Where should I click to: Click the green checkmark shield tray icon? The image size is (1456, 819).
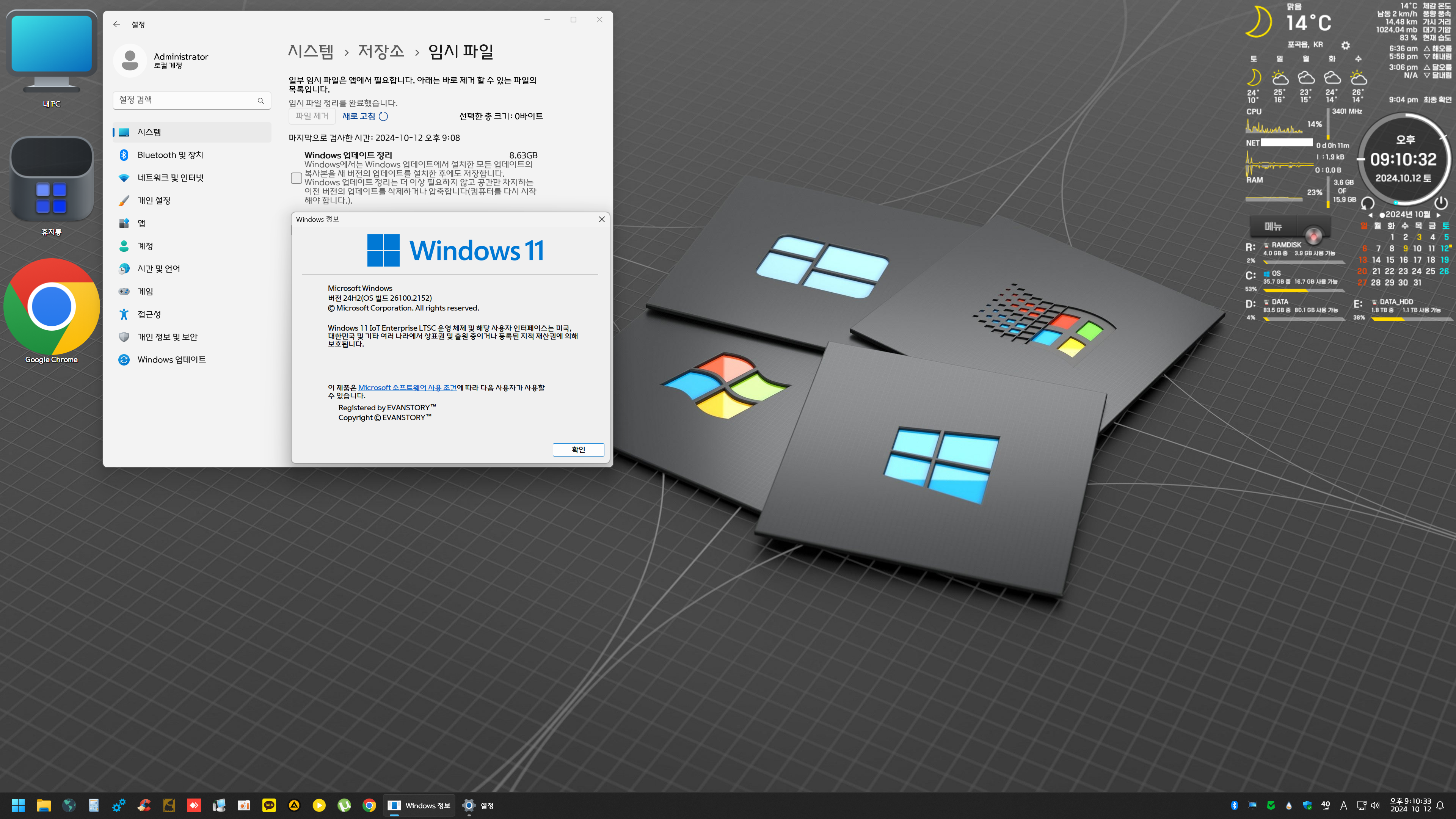click(x=1271, y=805)
